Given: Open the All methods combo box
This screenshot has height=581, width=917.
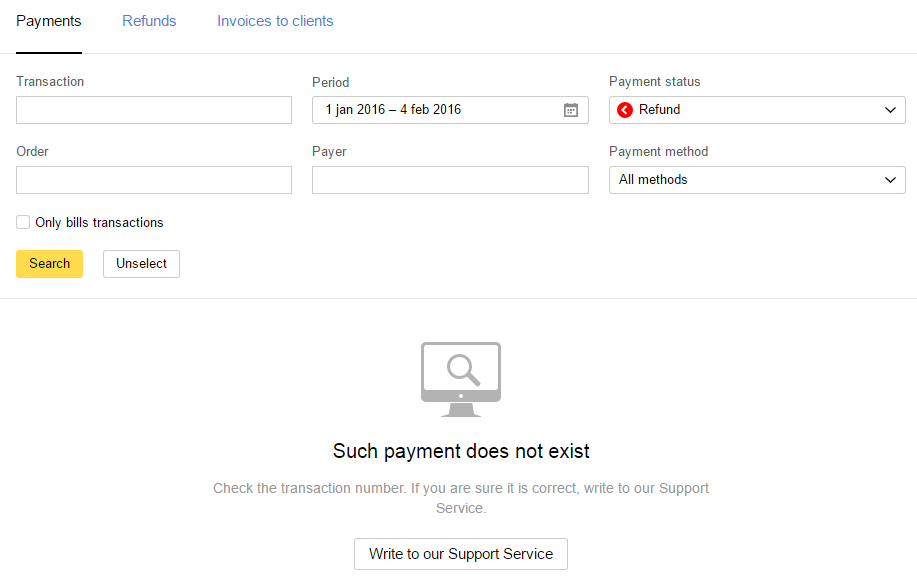Looking at the screenshot, I should [757, 180].
